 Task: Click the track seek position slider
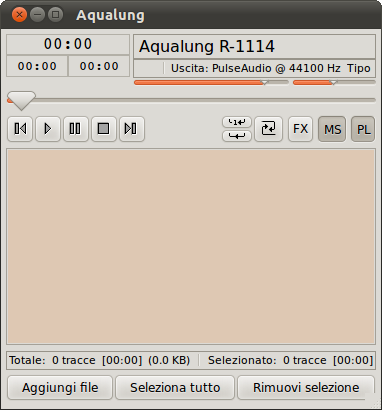[x=191, y=100]
